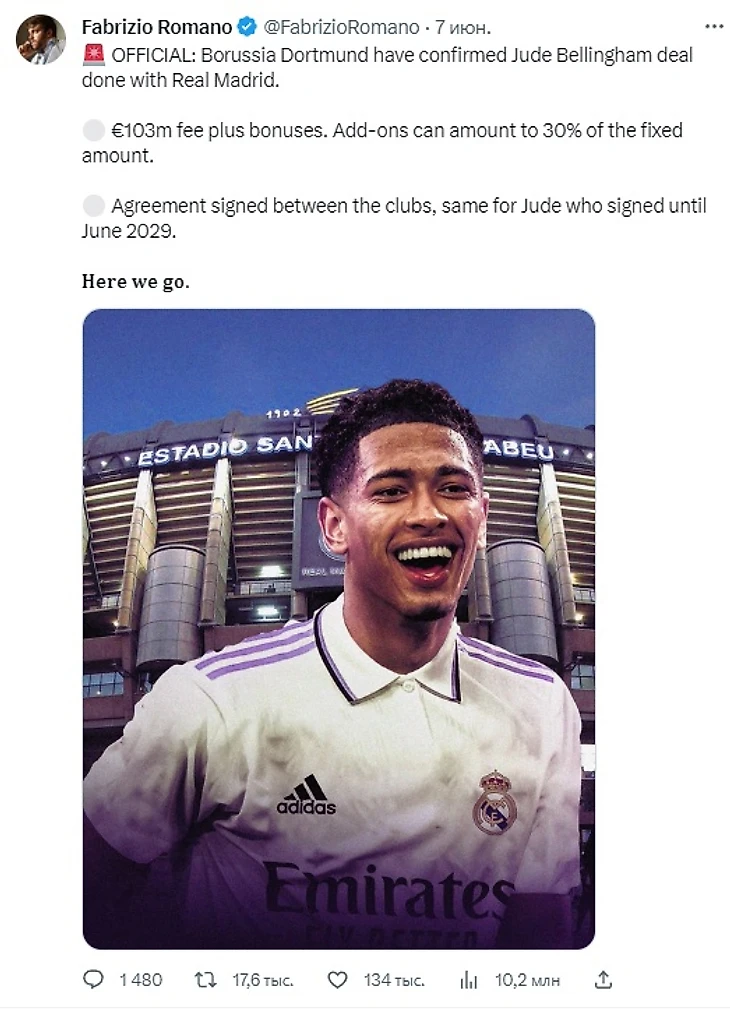Open the Fabrizio Romano display name link
Viewport: 730px width, 1009px height.
(x=157, y=27)
